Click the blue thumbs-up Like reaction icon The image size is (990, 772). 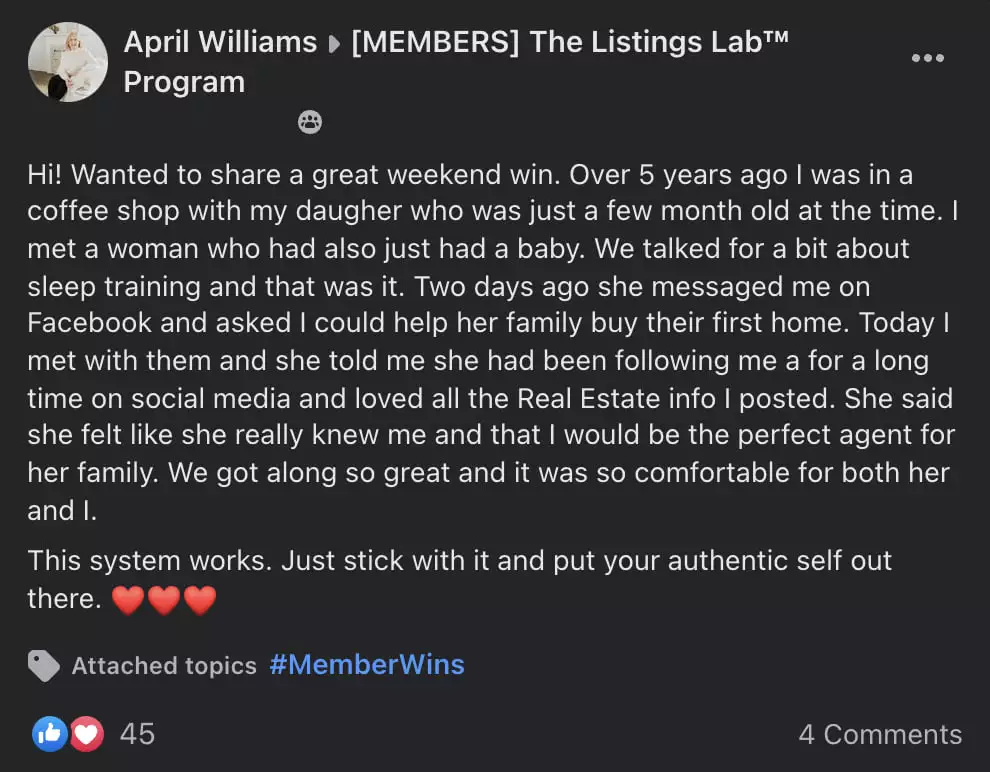pyautogui.click(x=50, y=733)
